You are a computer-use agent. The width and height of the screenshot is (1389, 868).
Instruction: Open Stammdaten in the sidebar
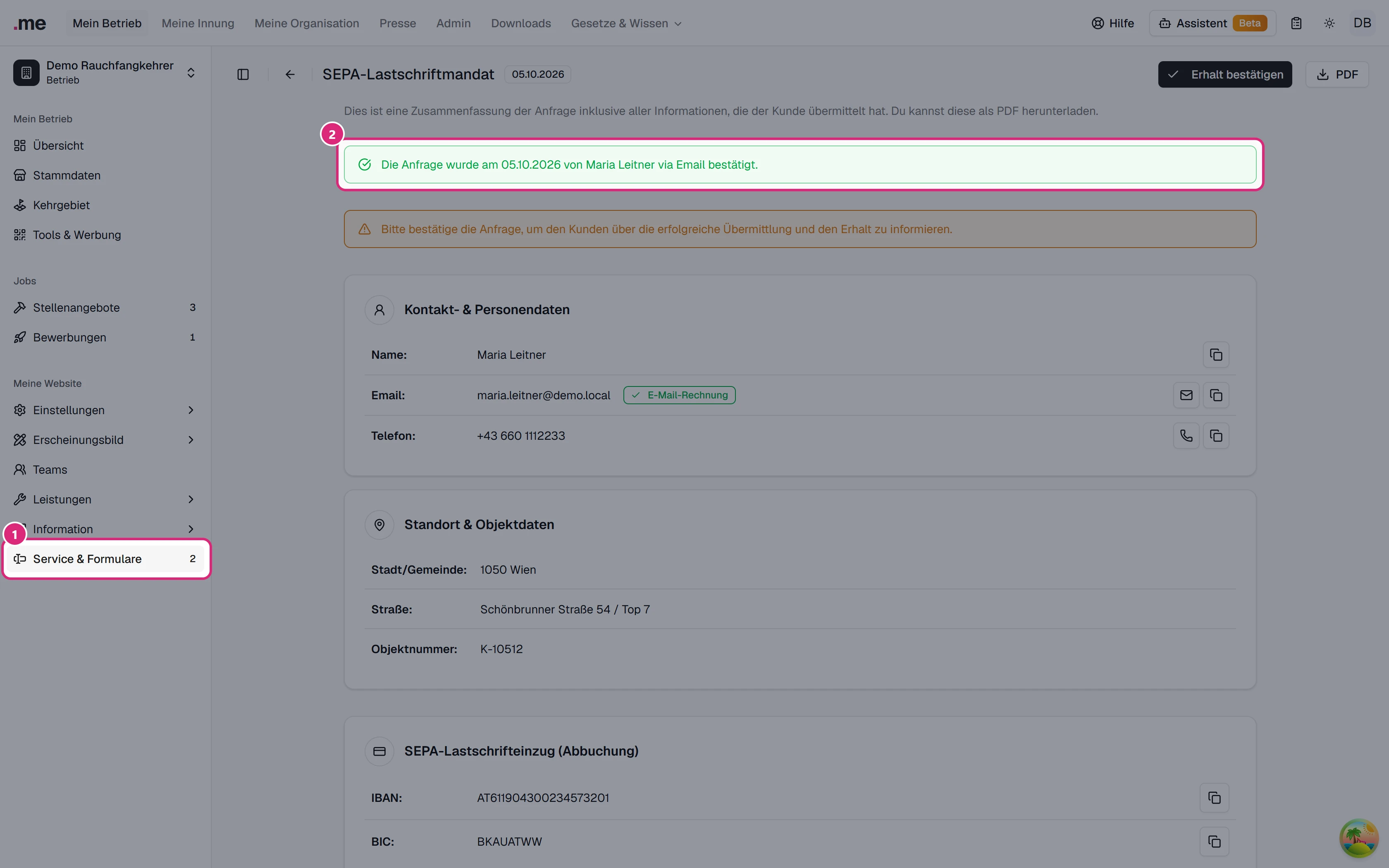tap(105, 176)
